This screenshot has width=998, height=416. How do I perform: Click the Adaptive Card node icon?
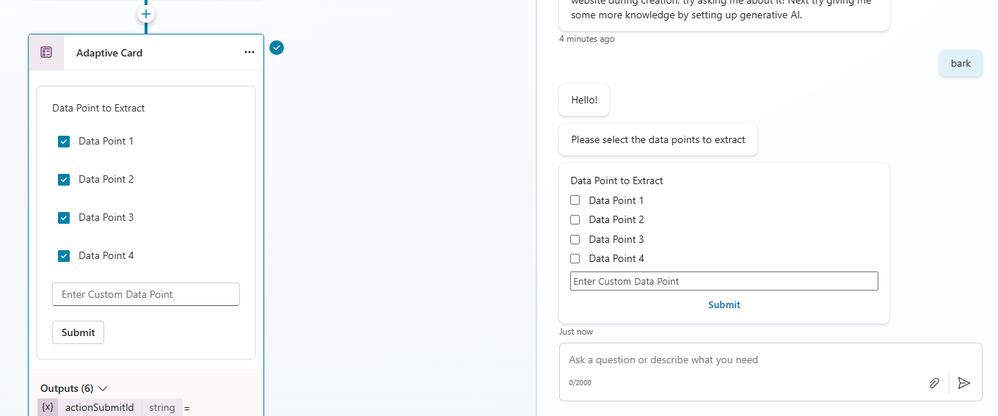(x=46, y=52)
